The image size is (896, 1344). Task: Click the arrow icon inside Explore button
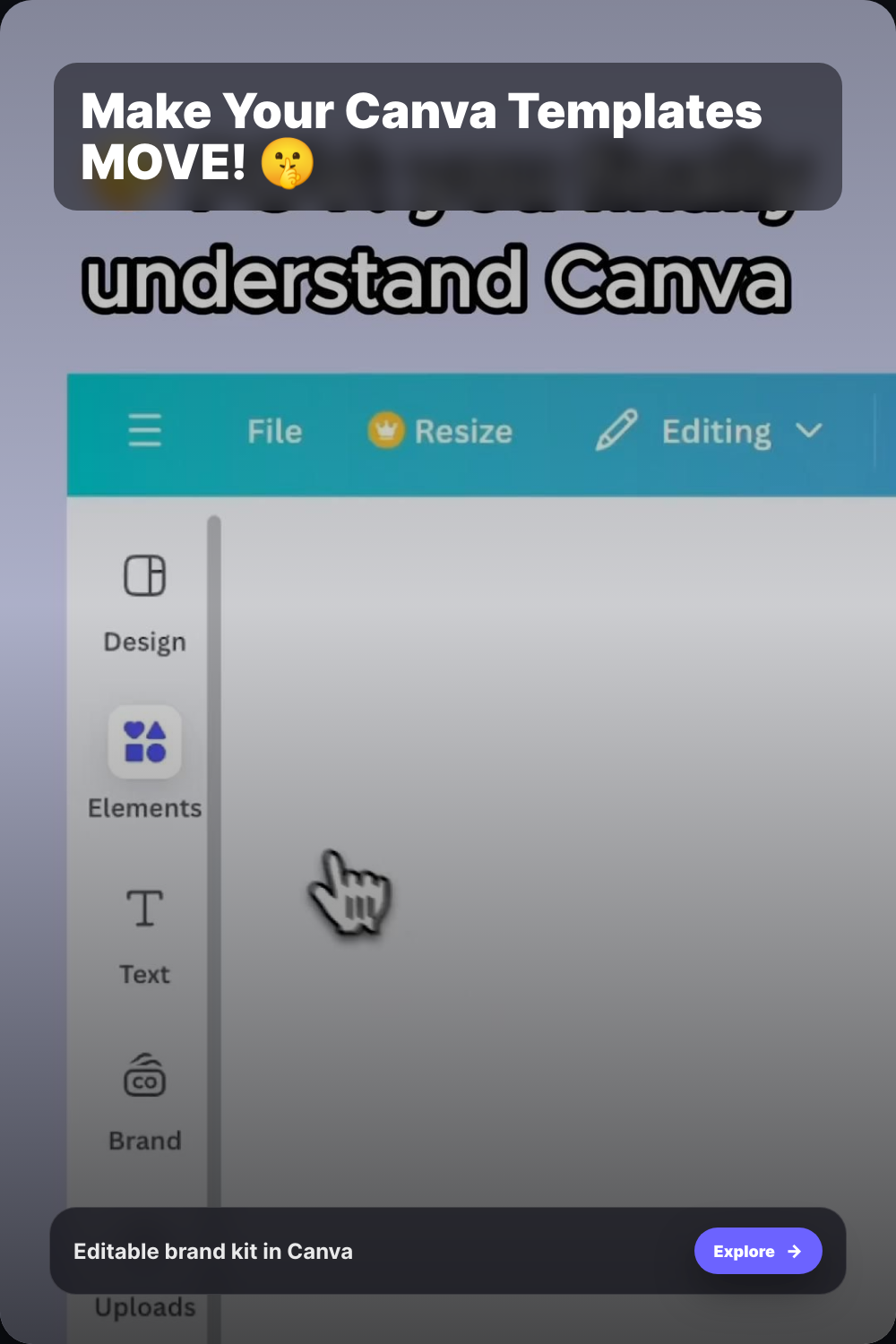[x=794, y=1252]
